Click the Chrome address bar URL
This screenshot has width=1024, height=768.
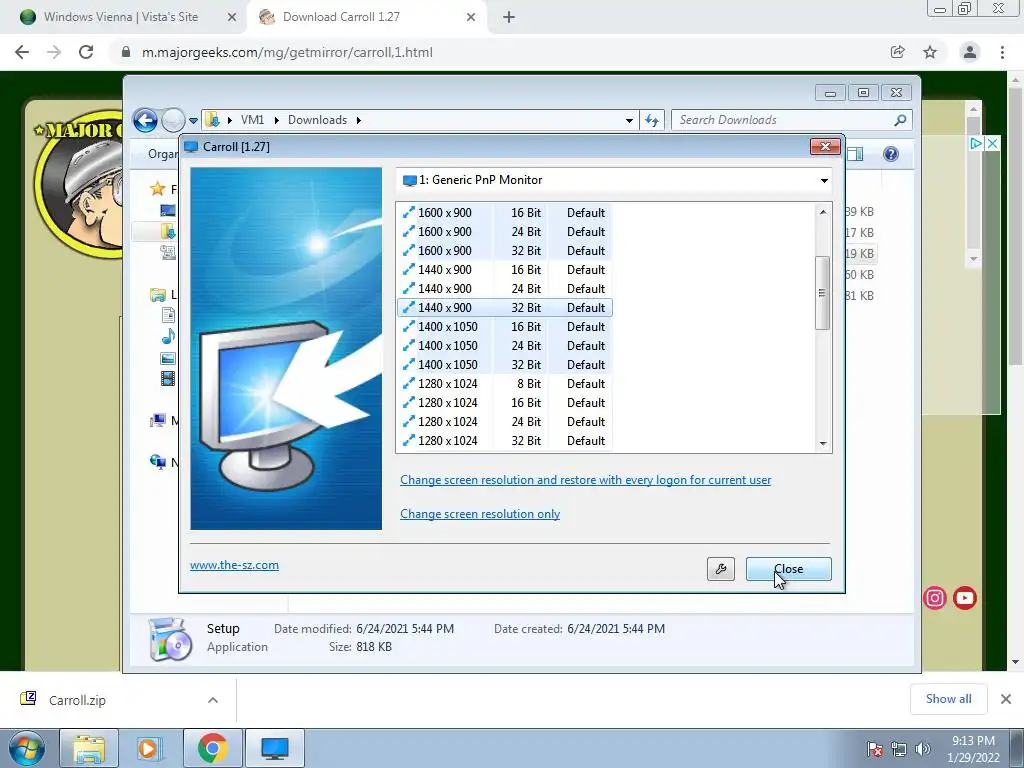[287, 52]
